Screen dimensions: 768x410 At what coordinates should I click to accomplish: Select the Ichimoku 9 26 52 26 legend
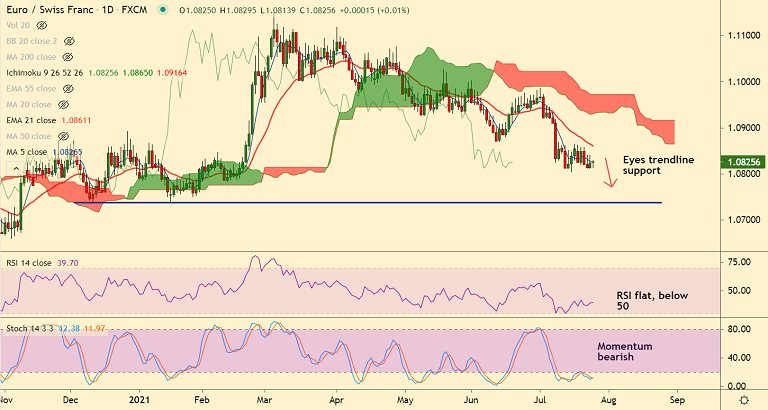coord(45,73)
